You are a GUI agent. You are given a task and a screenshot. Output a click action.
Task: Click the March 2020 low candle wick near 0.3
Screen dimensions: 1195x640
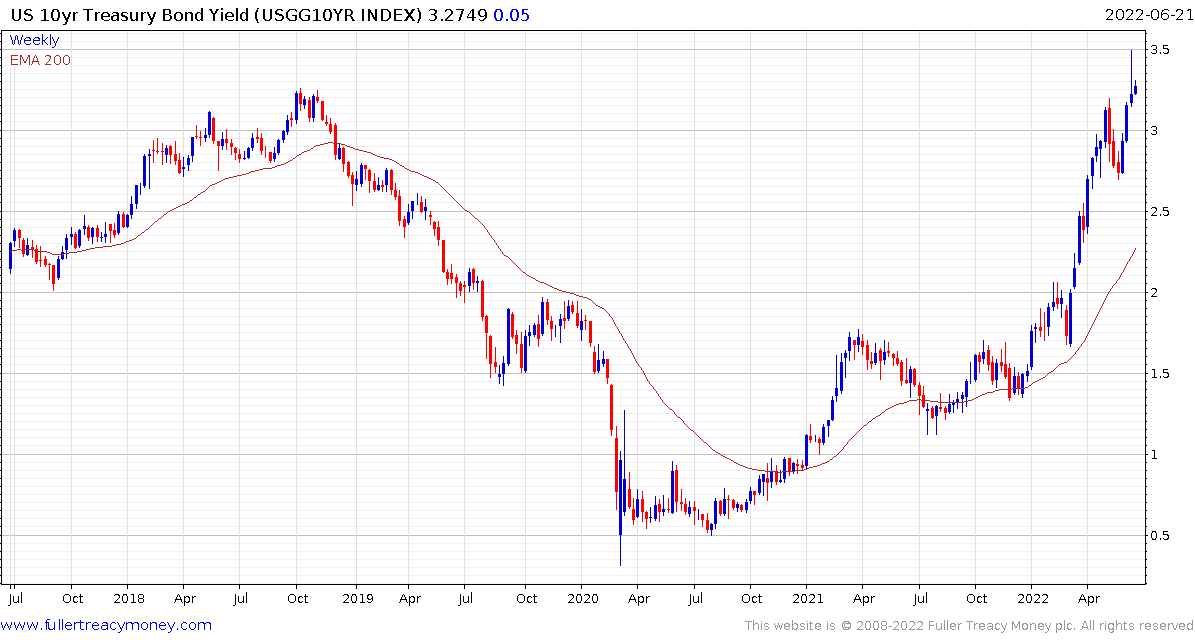pyautogui.click(x=620, y=551)
